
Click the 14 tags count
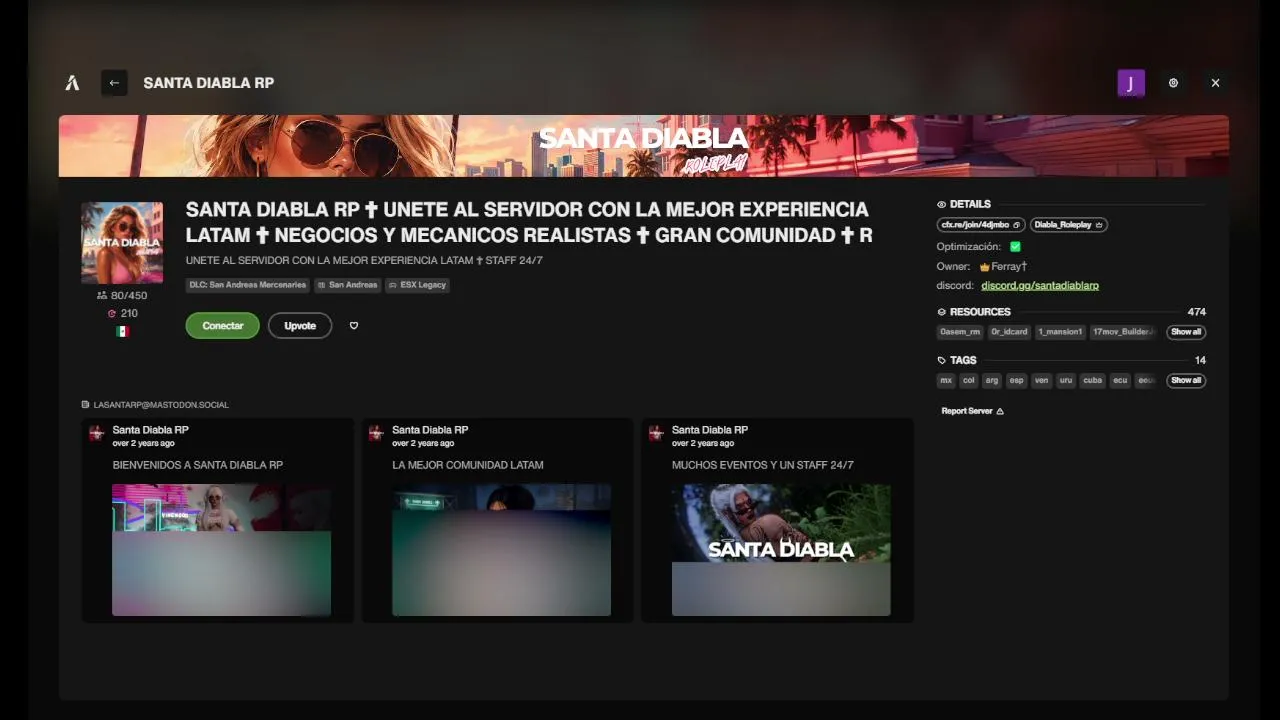(x=1200, y=360)
